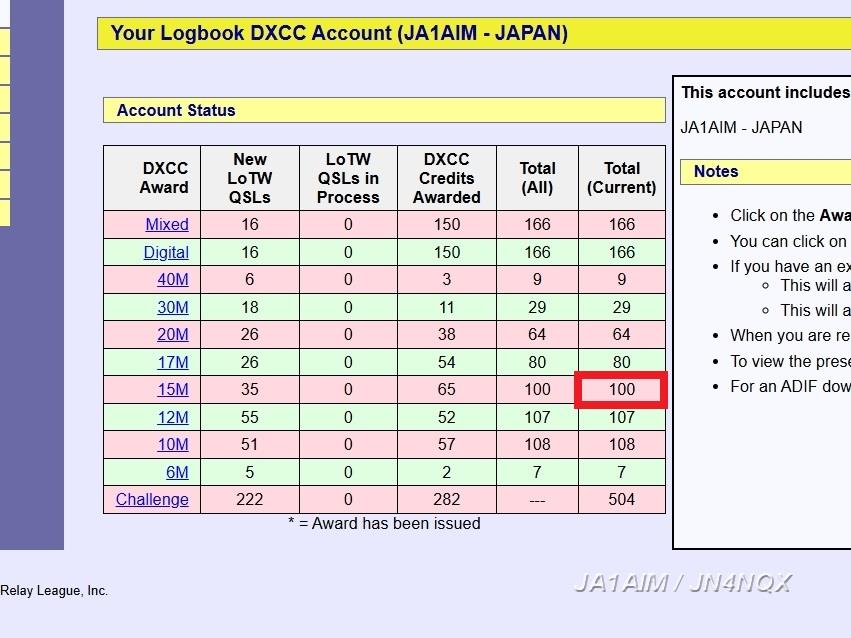Click the DXCC Credits Awarded column header
851x638 pixels.
(x=446, y=178)
